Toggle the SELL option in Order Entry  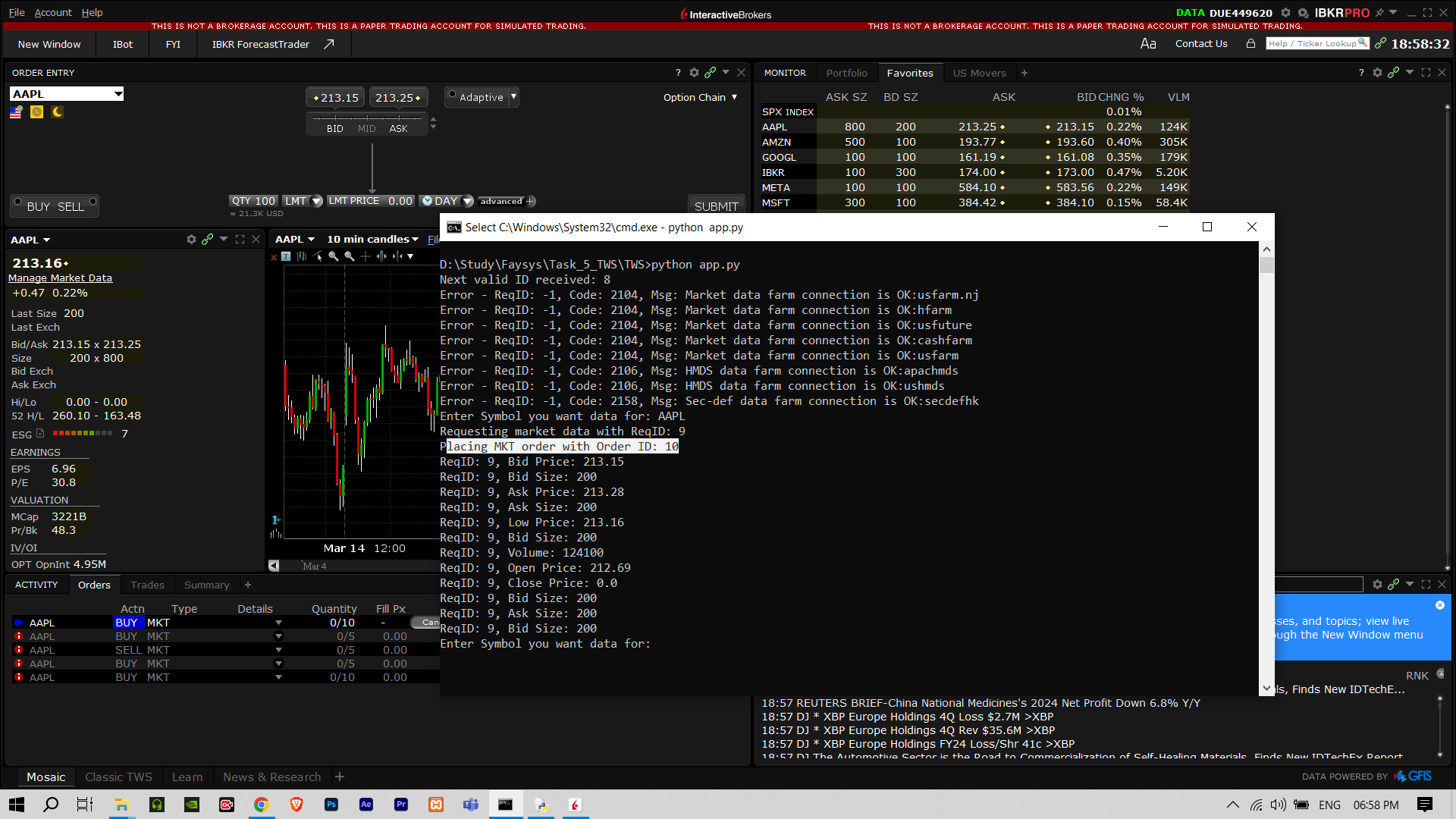[x=71, y=205]
